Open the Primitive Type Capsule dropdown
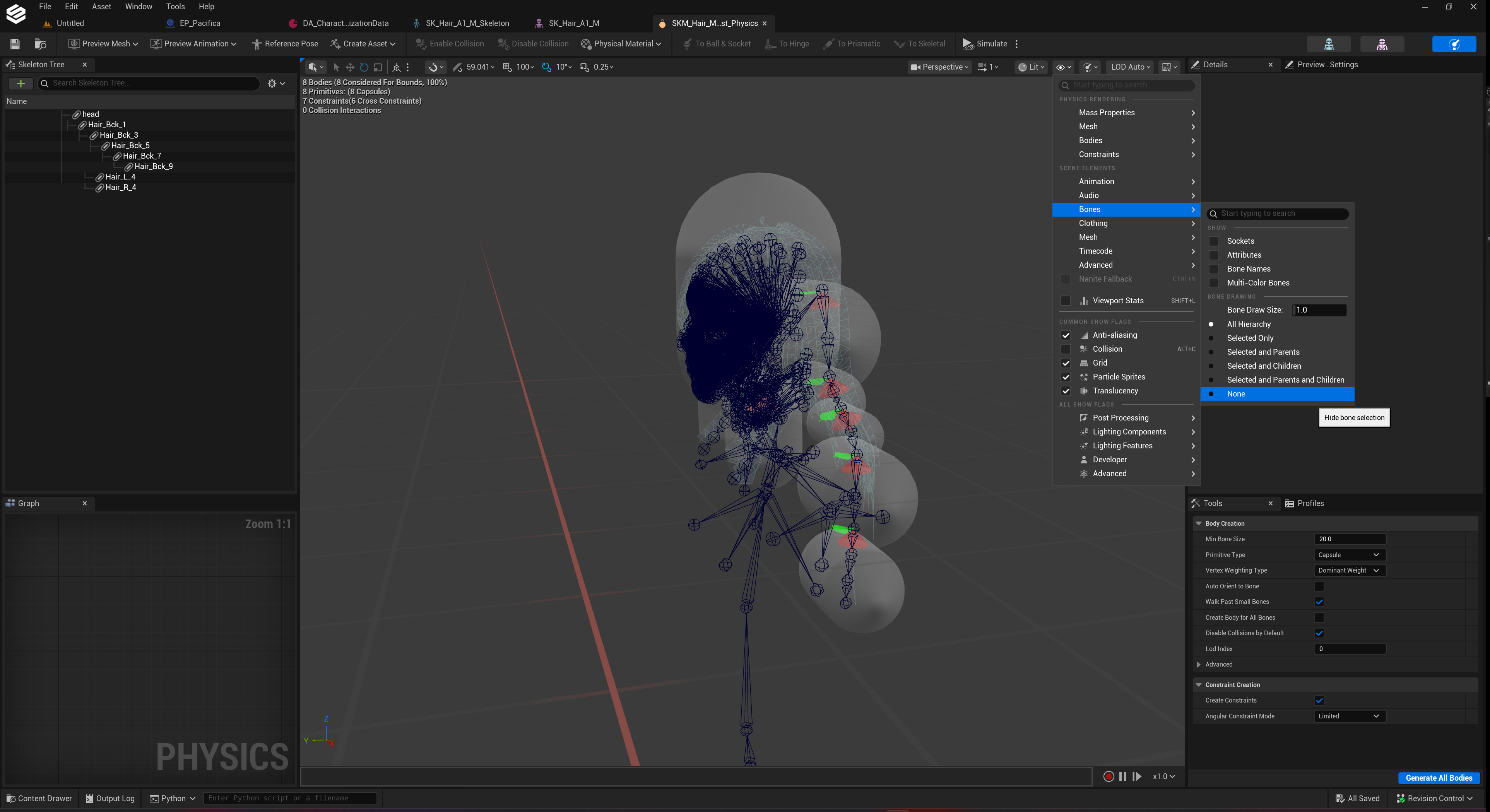Image resolution: width=1490 pixels, height=812 pixels. pyautogui.click(x=1350, y=555)
